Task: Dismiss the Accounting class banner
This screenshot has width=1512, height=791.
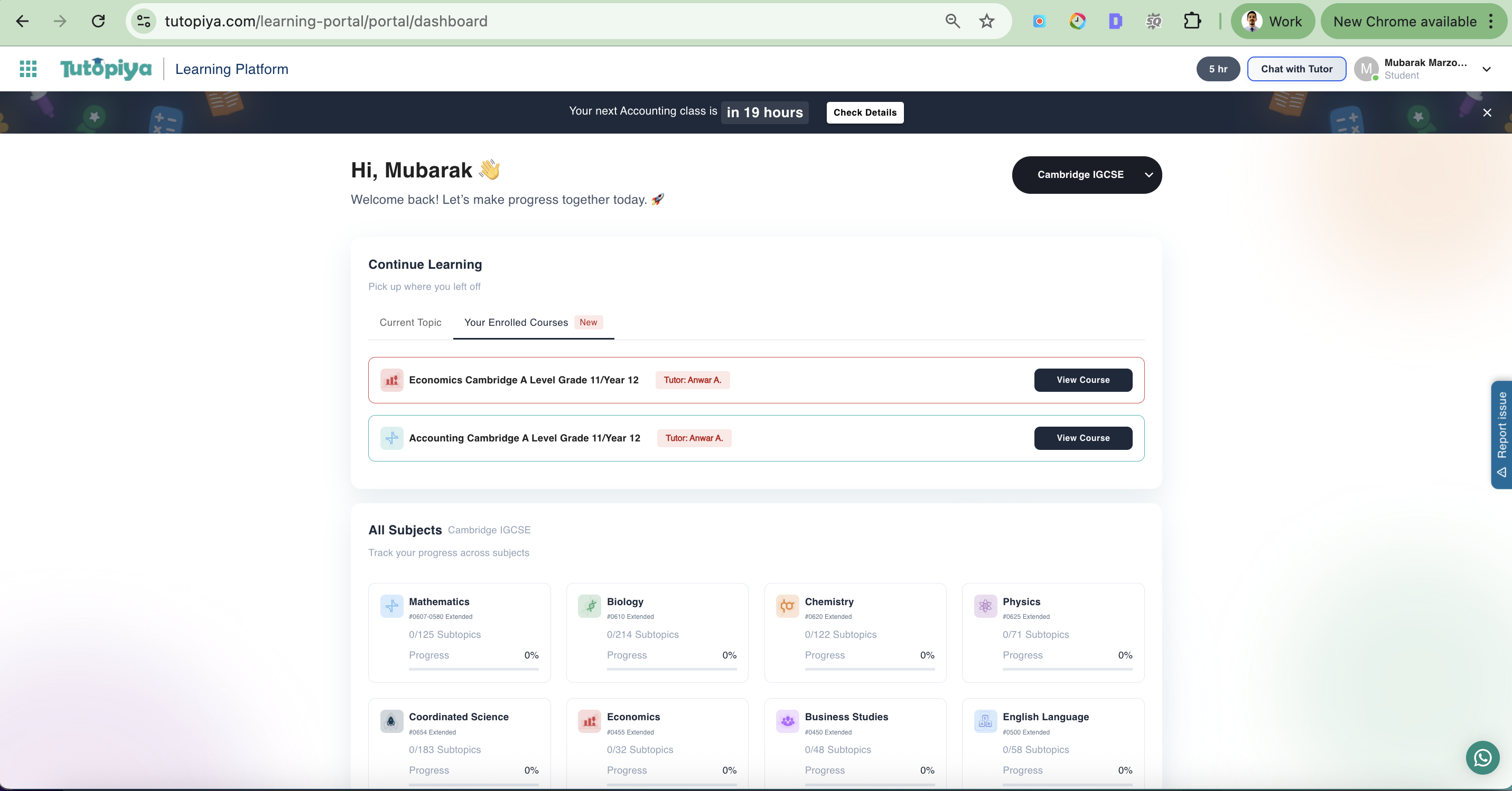Action: point(1488,112)
